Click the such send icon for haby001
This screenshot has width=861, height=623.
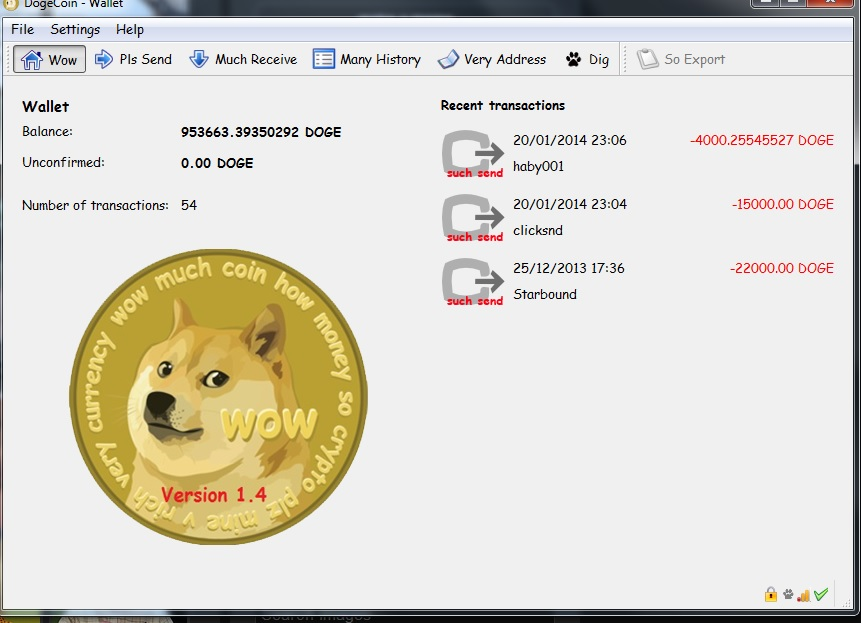(473, 154)
